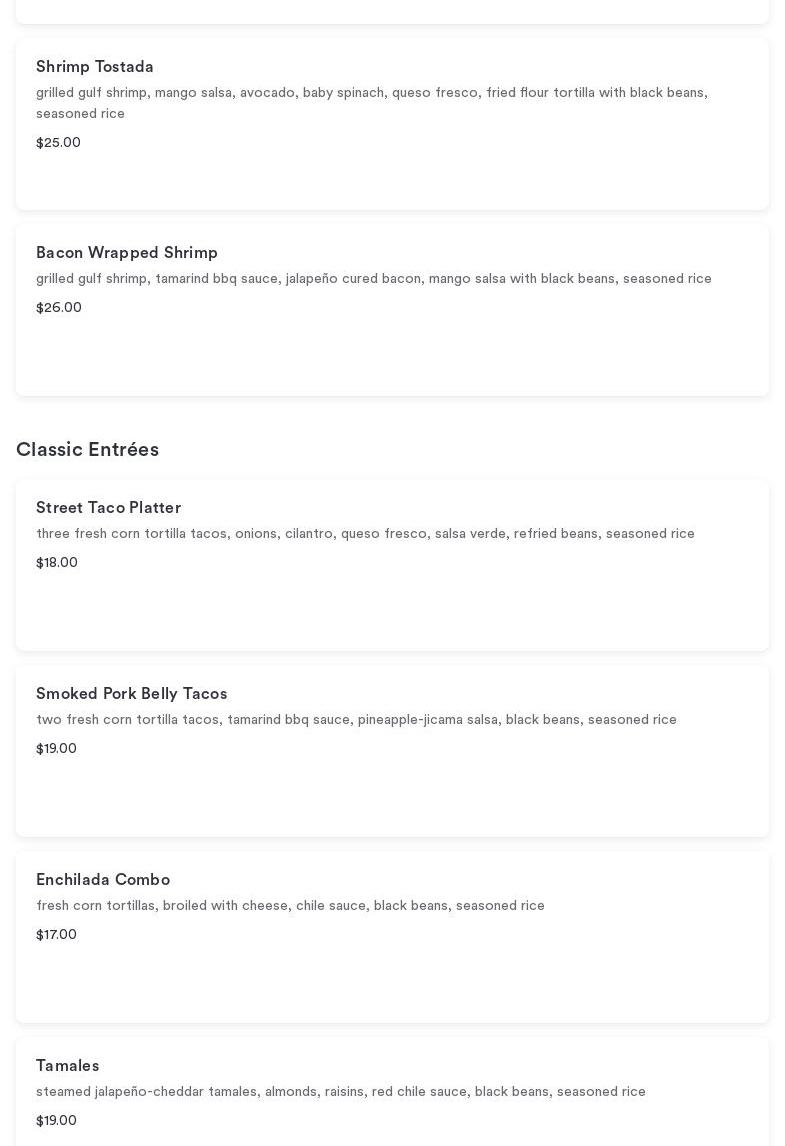The width and height of the screenshot is (785, 1146).
Task: Select the $26.00 price label
Action: [59, 308]
